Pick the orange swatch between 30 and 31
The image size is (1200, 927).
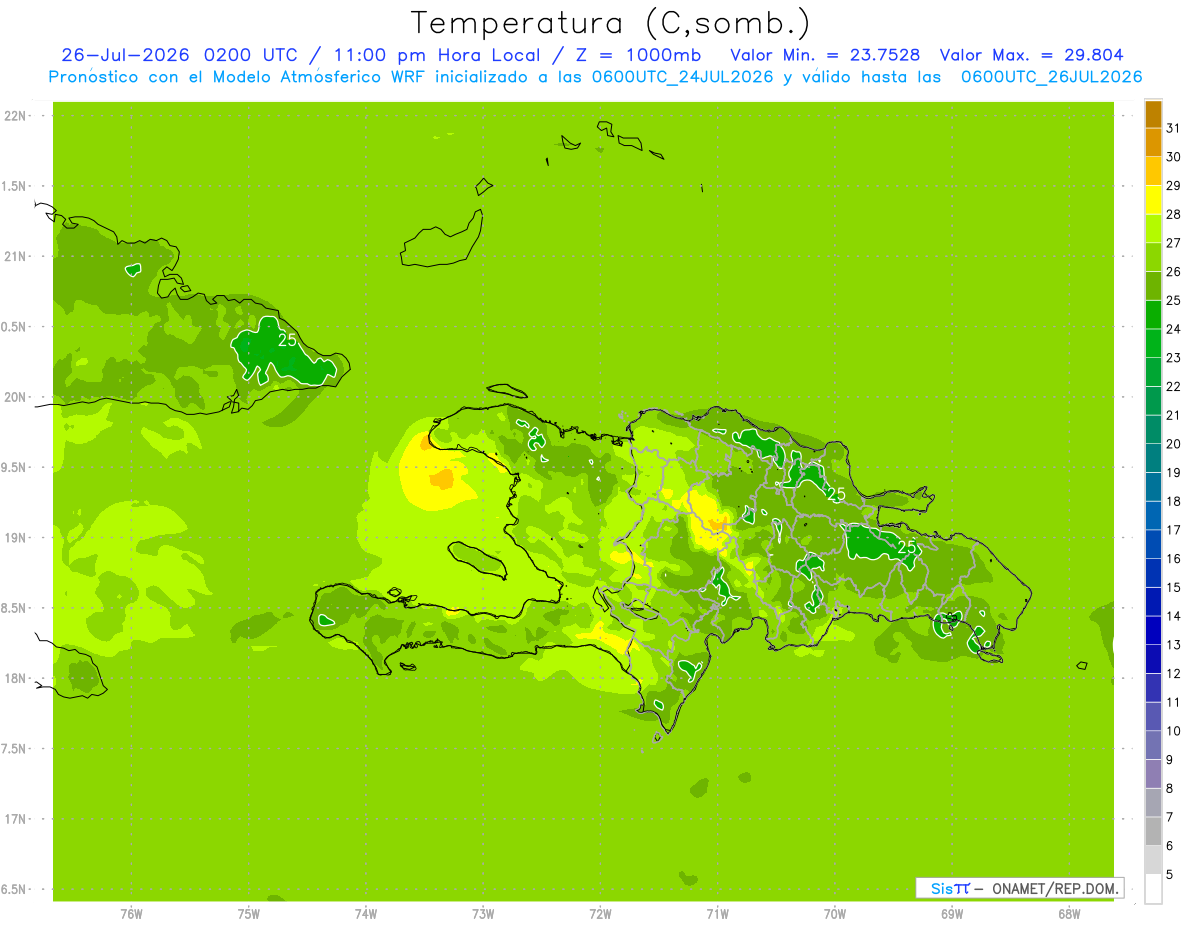(1153, 142)
